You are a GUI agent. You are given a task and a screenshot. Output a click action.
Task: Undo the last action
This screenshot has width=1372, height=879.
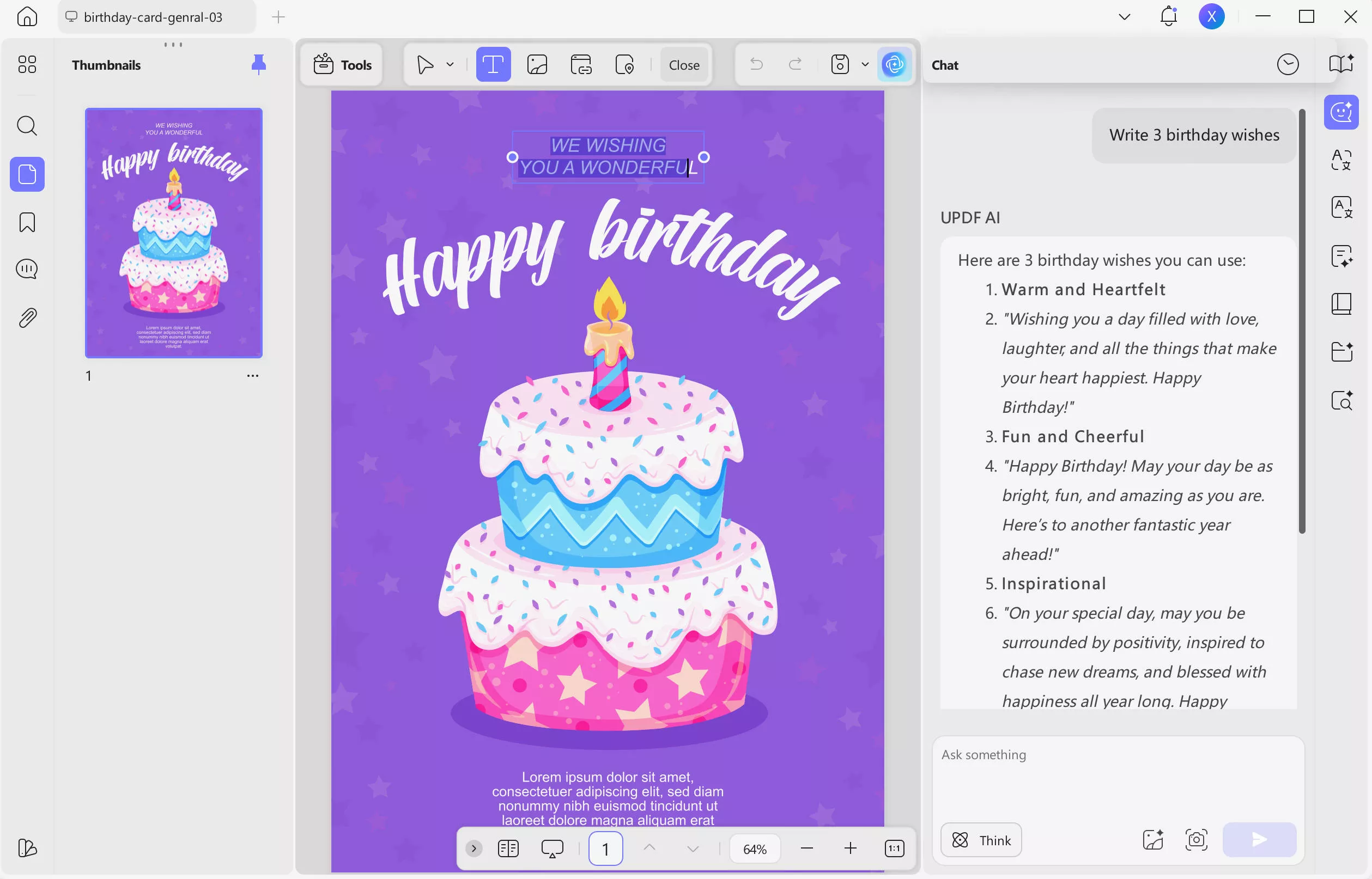point(756,64)
